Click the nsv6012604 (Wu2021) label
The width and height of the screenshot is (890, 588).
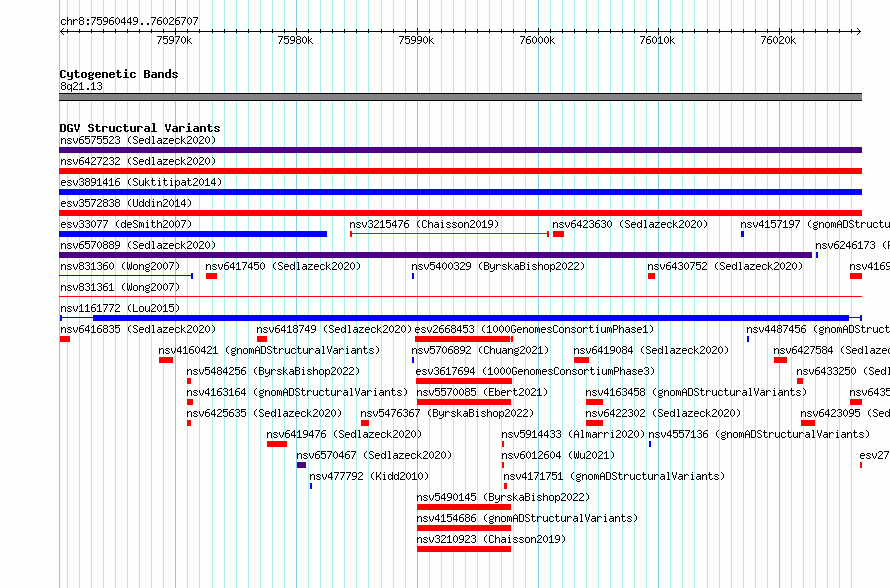[558, 455]
